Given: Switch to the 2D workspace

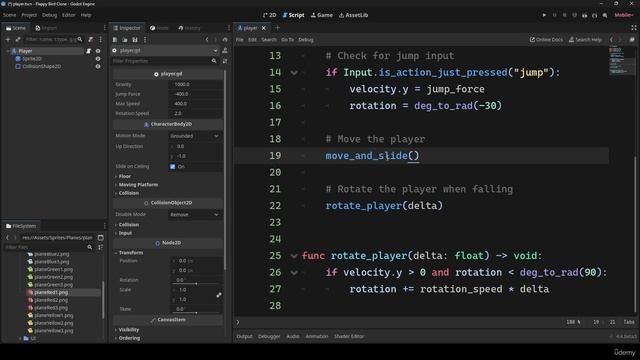Looking at the screenshot, I should pos(269,15).
